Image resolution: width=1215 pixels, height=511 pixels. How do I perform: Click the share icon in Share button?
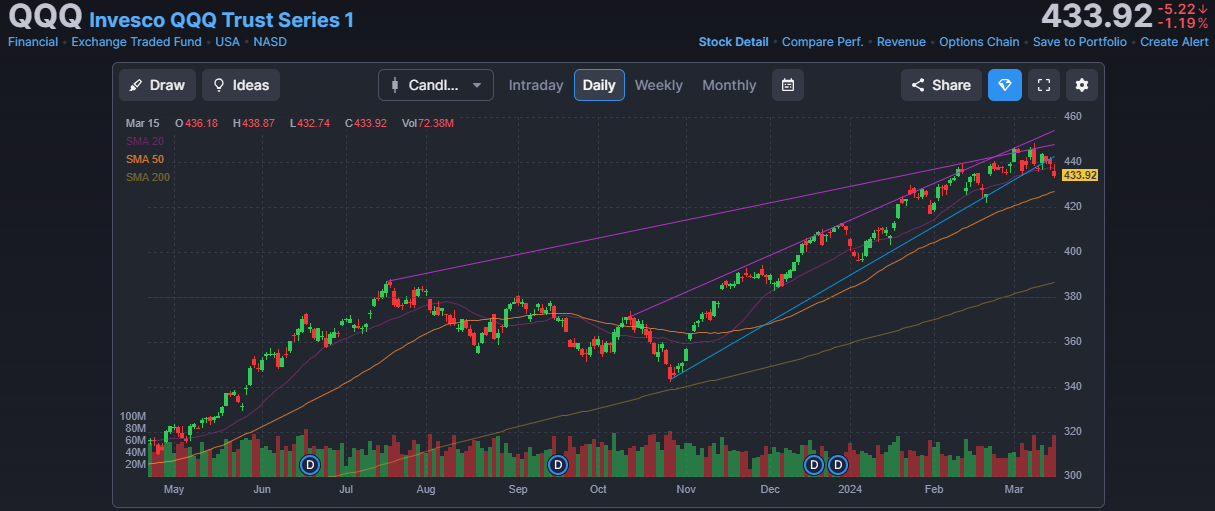918,85
